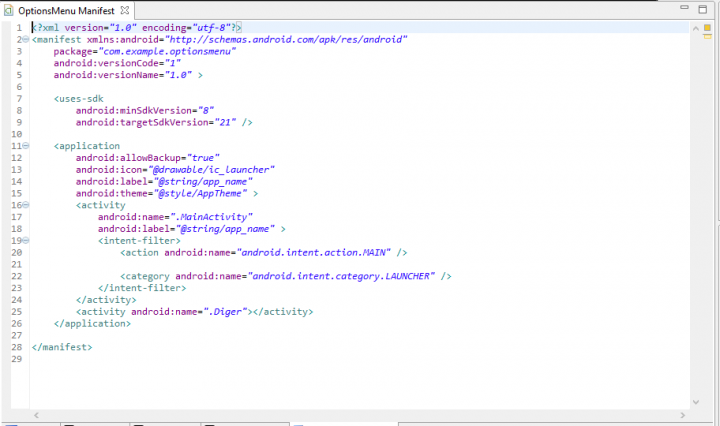Screen dimensions: 720x426
Task: Click the vertical scrollbar up arrow
Action: pyautogui.click(x=696, y=28)
